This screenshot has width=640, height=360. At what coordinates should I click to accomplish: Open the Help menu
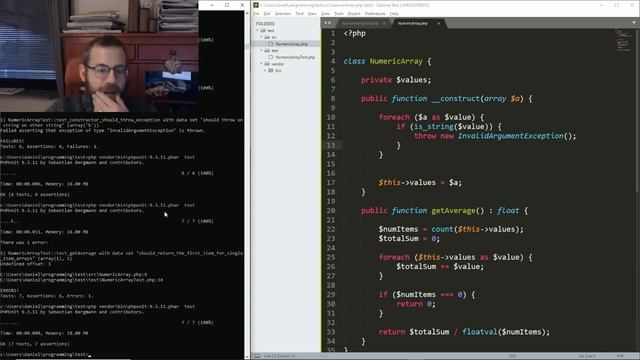tap(394, 13)
